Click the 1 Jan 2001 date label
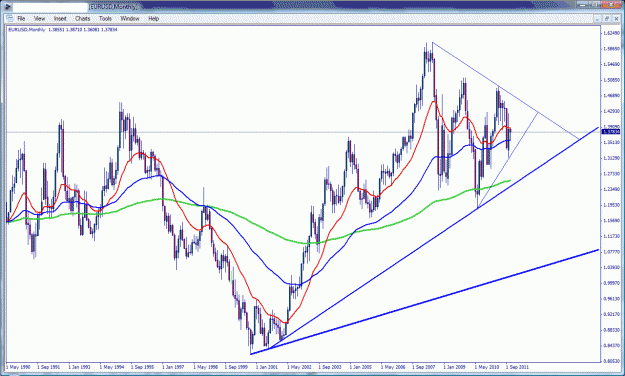This screenshot has height=376, width=625. [x=267, y=366]
